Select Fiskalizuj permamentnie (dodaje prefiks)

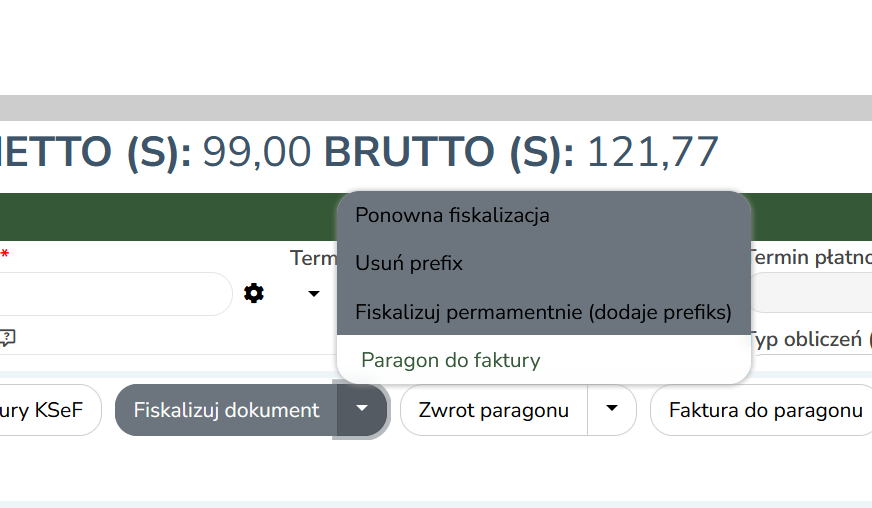[x=543, y=311]
